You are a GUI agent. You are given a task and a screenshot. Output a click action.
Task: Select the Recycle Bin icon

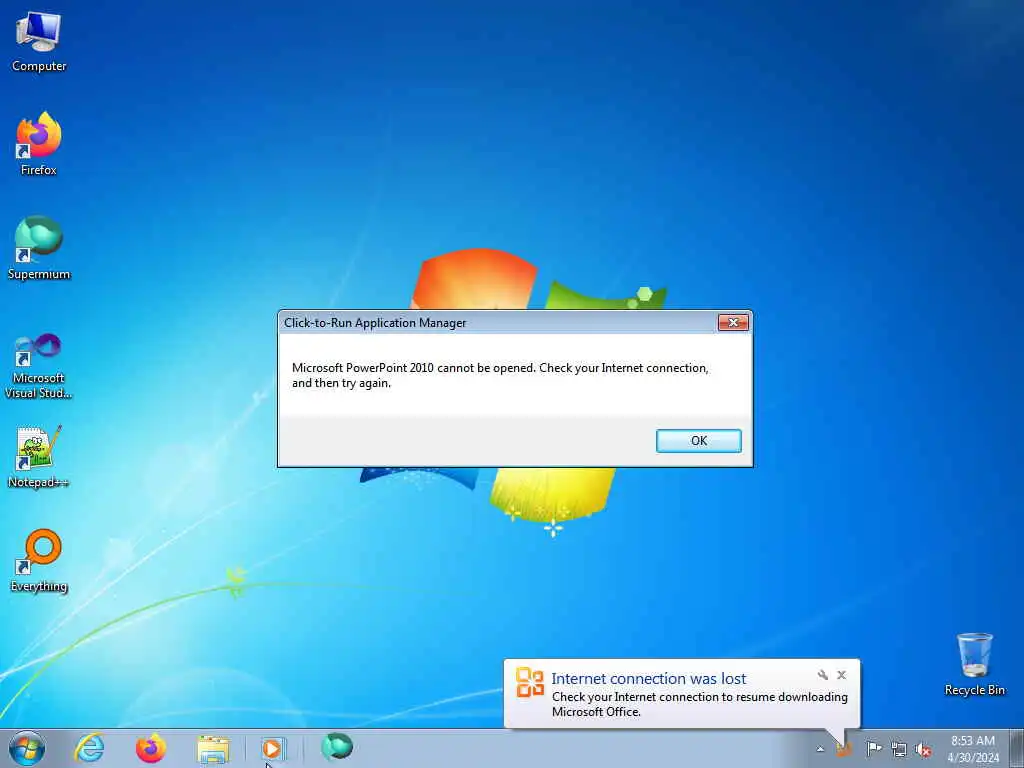(x=974, y=664)
